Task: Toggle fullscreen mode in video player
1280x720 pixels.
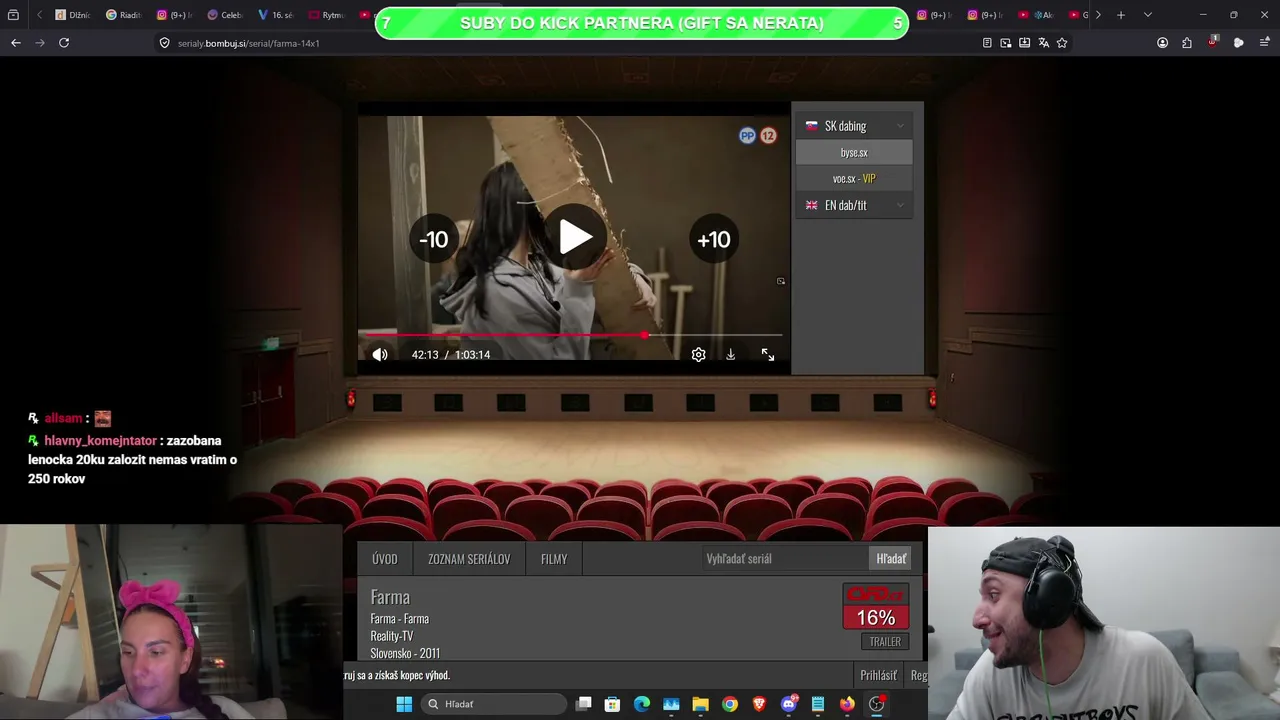Action: (x=768, y=354)
